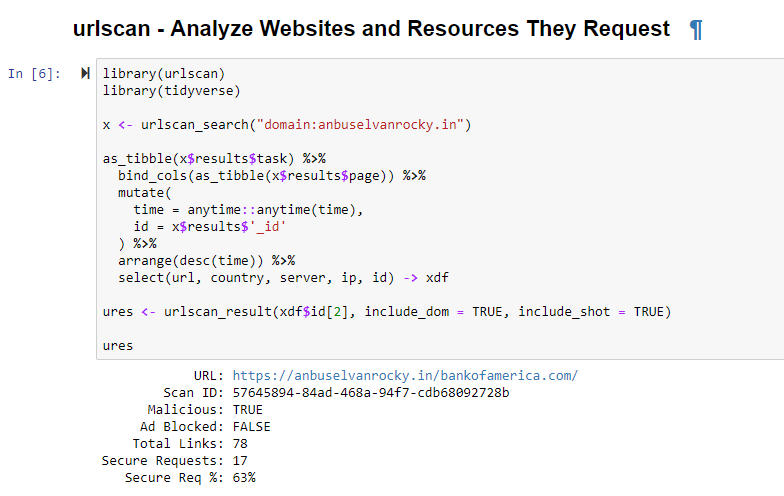Click the Malicious TRUE output value
The height and width of the screenshot is (496, 784).
click(247, 410)
